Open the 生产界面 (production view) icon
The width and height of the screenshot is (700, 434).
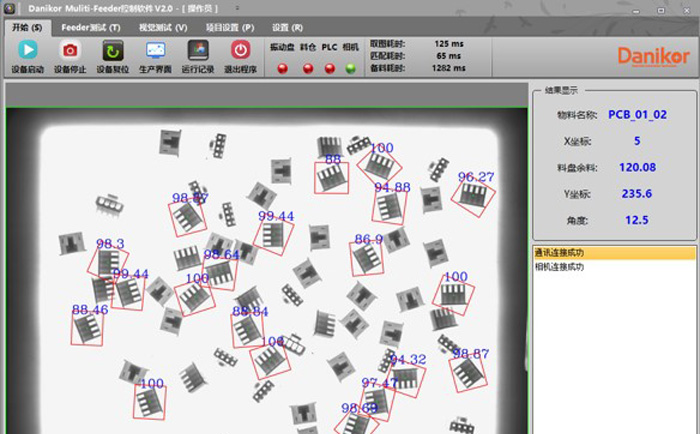[156, 50]
